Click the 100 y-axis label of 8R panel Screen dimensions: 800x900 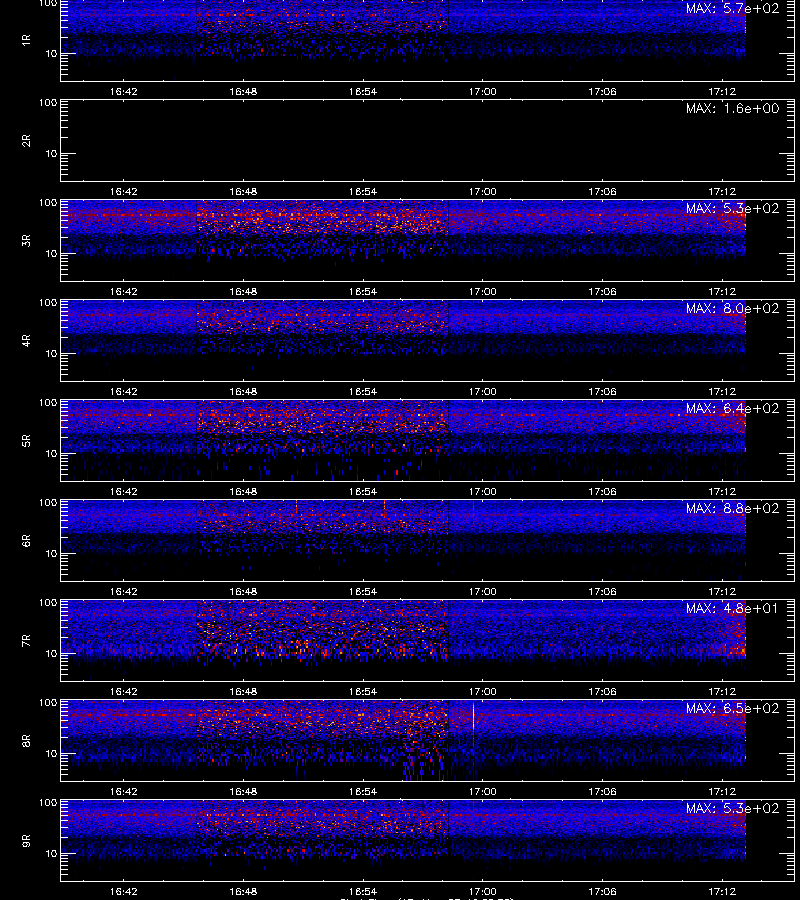(x=48, y=703)
